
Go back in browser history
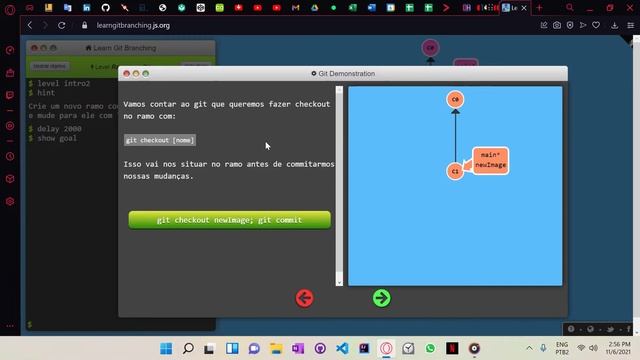[x=30, y=25]
